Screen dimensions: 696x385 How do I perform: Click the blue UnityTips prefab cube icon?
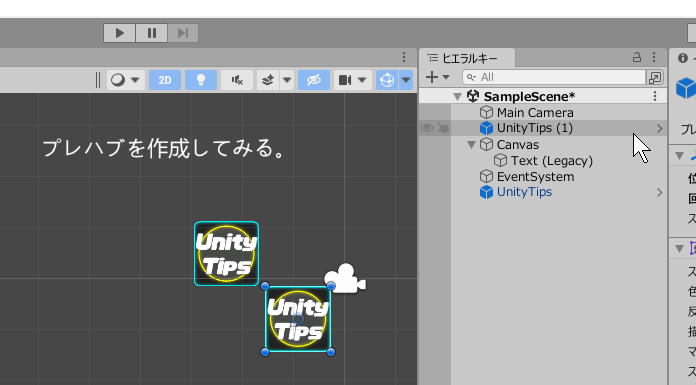tap(486, 192)
